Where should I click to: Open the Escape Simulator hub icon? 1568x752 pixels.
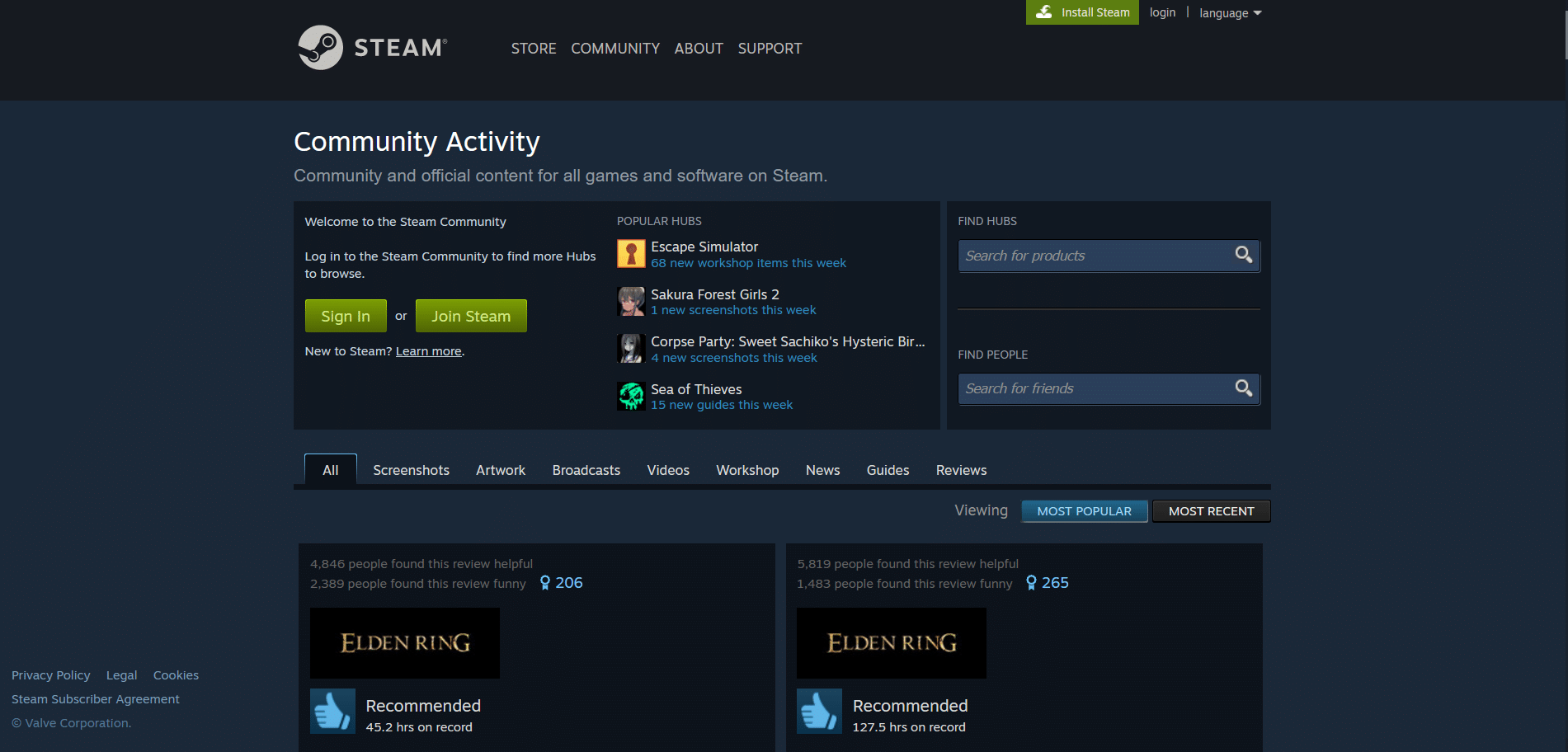point(631,254)
